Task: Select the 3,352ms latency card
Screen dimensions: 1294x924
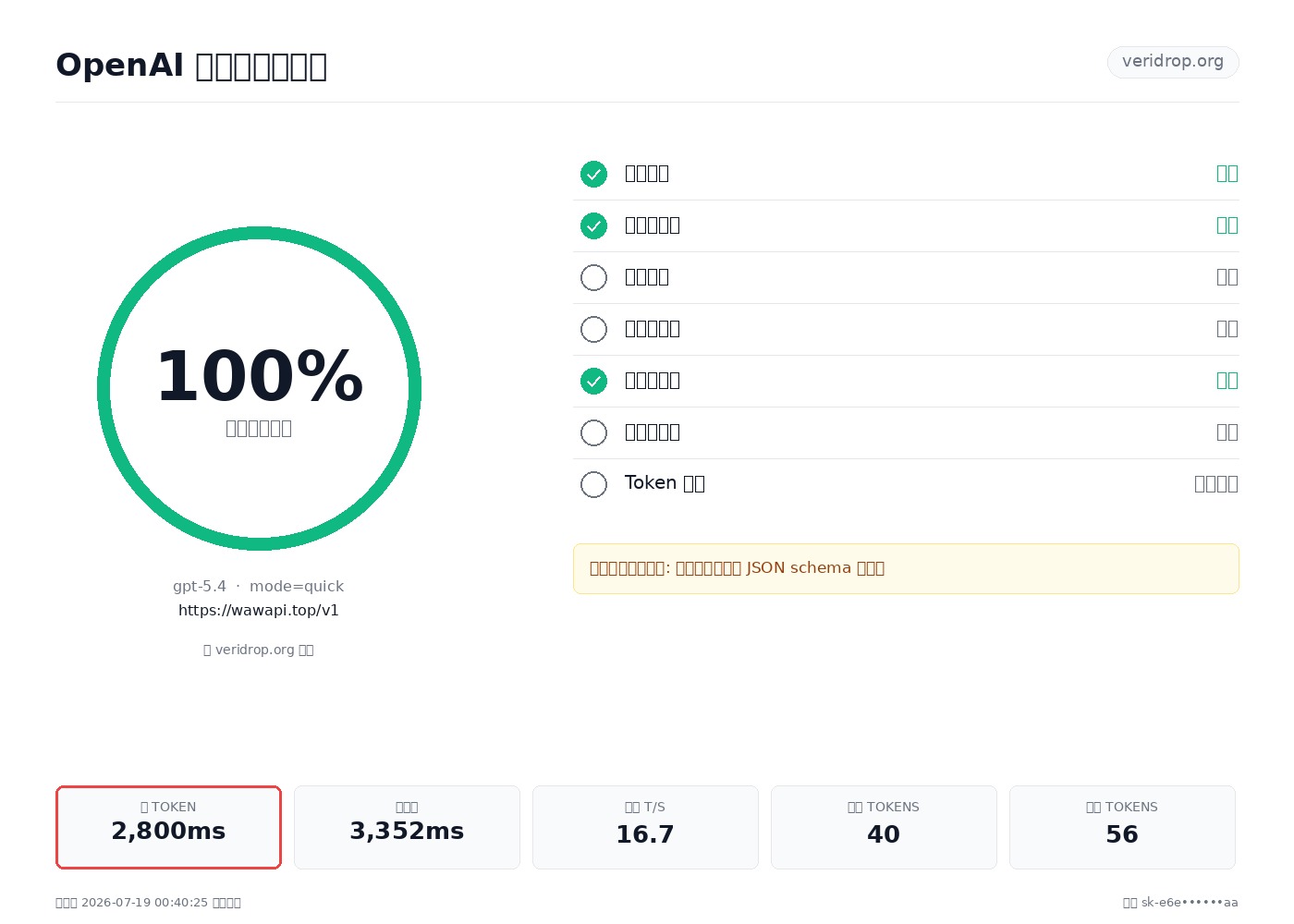Action: click(x=407, y=827)
